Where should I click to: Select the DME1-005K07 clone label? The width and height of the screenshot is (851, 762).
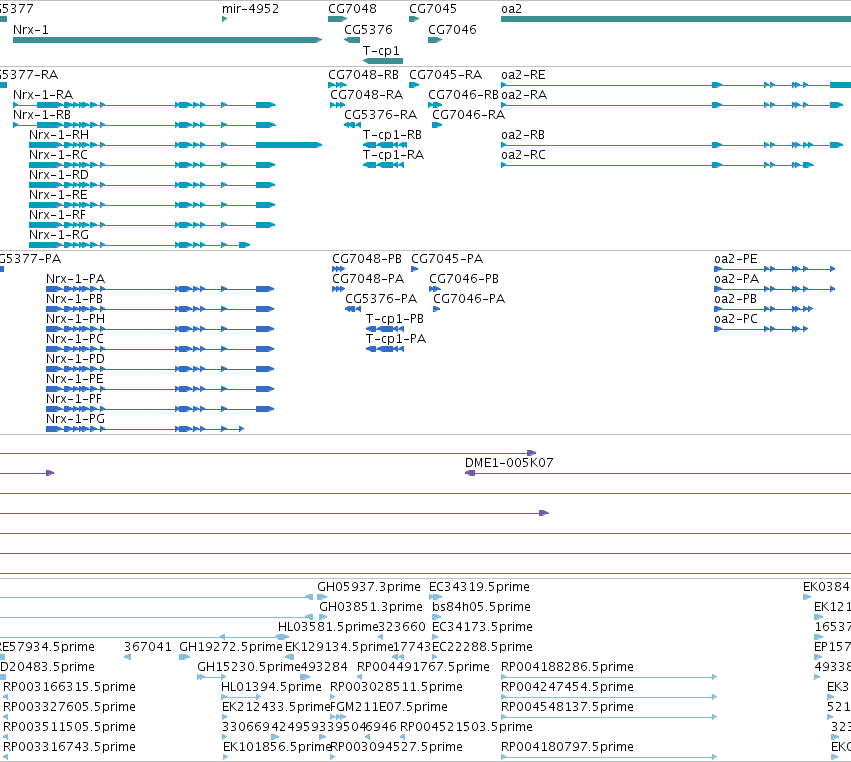509,463
